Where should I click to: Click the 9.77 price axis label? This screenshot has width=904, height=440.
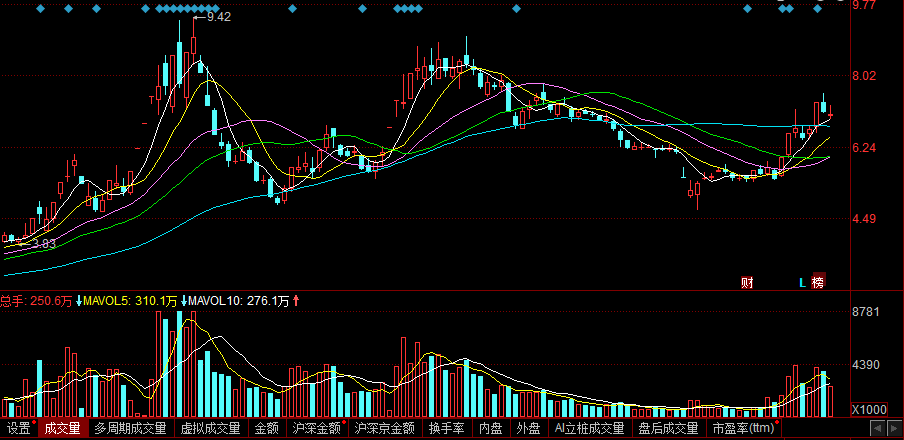click(x=864, y=5)
